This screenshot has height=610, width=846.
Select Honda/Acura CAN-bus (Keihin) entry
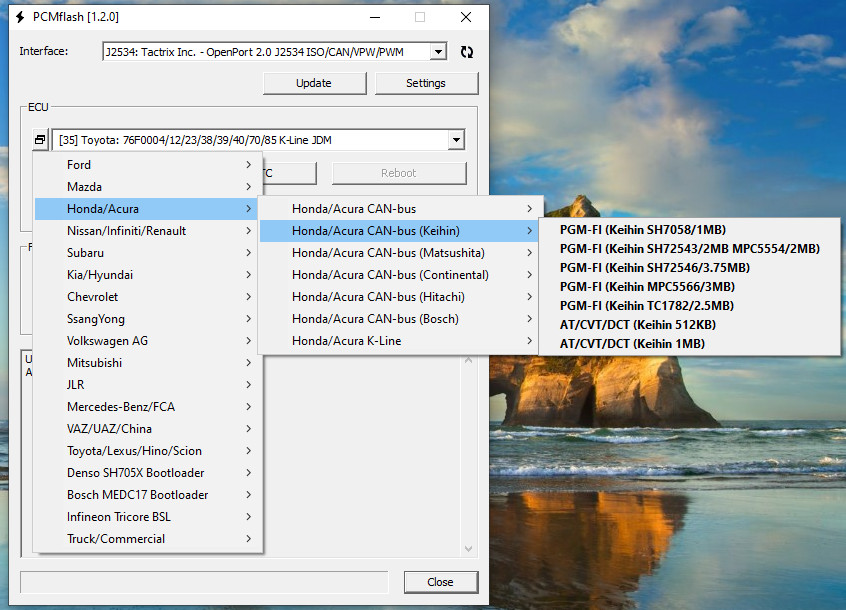click(x=400, y=231)
